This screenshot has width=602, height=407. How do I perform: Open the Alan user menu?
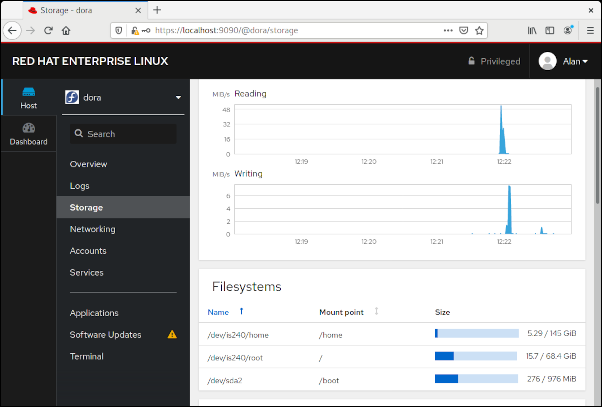pyautogui.click(x=563, y=61)
